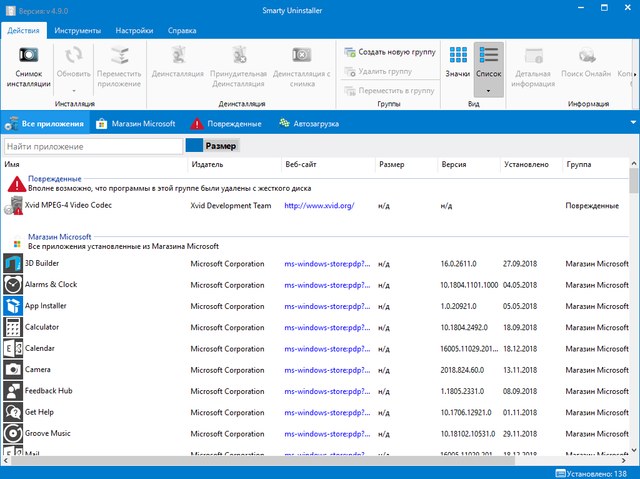Open the dropdown arrow under Список

(488, 90)
